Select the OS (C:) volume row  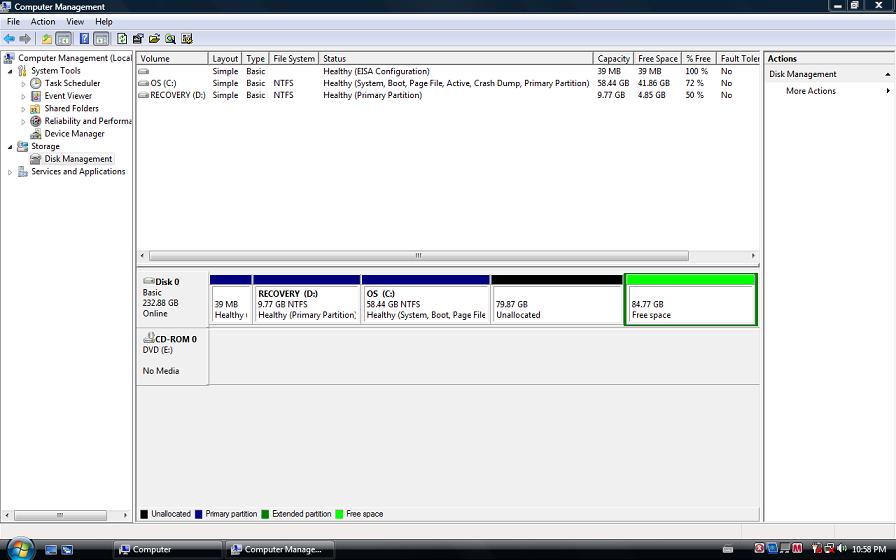click(447, 83)
